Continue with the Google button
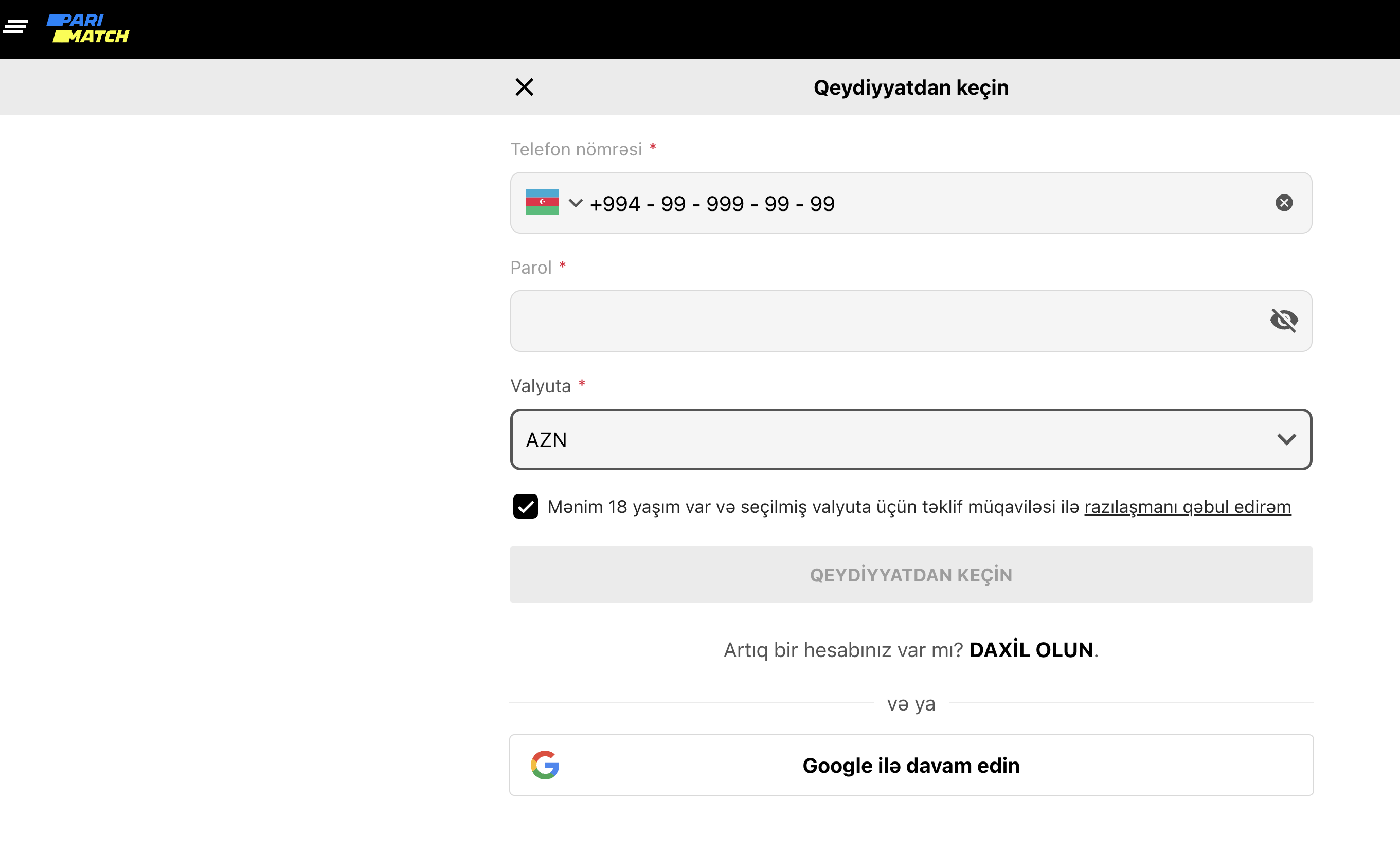This screenshot has height=851, width=1400. coord(911,765)
